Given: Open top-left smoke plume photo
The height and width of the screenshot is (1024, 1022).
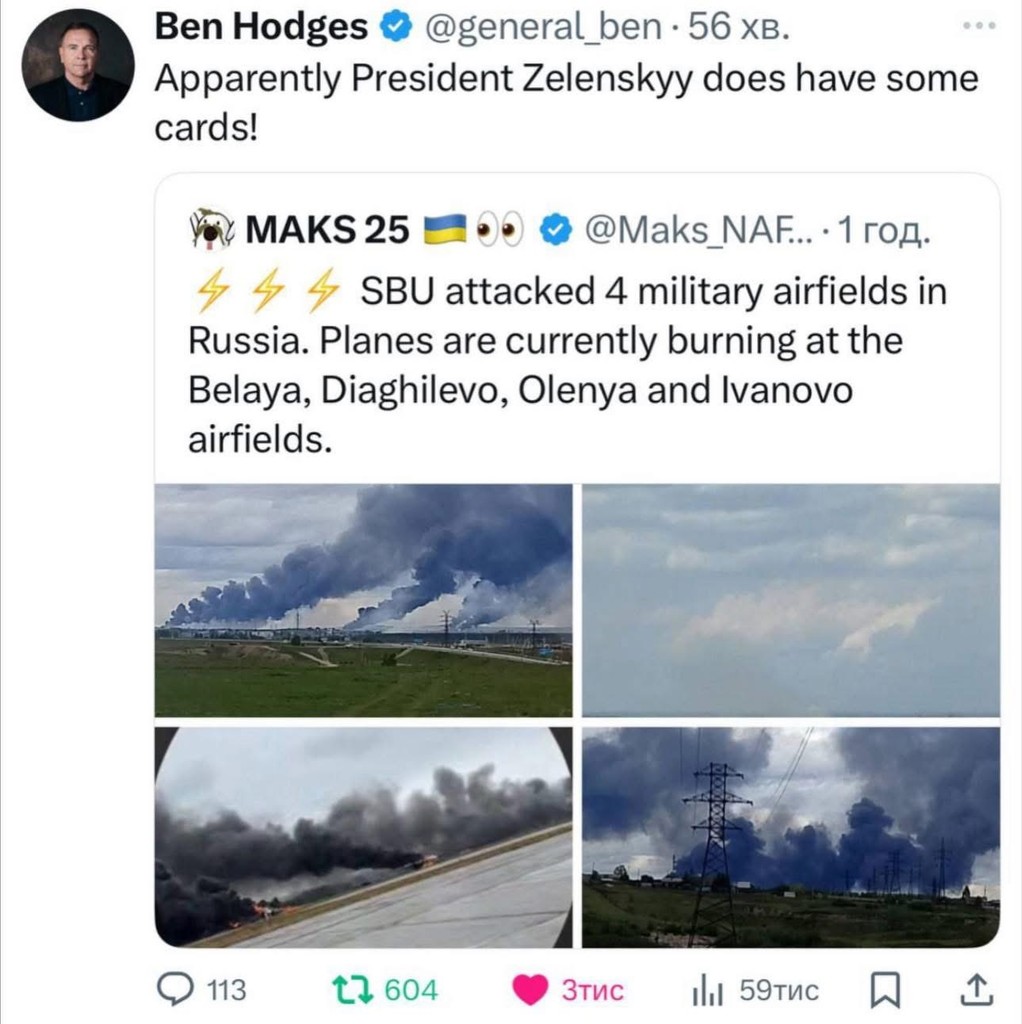Looking at the screenshot, I should [x=364, y=600].
